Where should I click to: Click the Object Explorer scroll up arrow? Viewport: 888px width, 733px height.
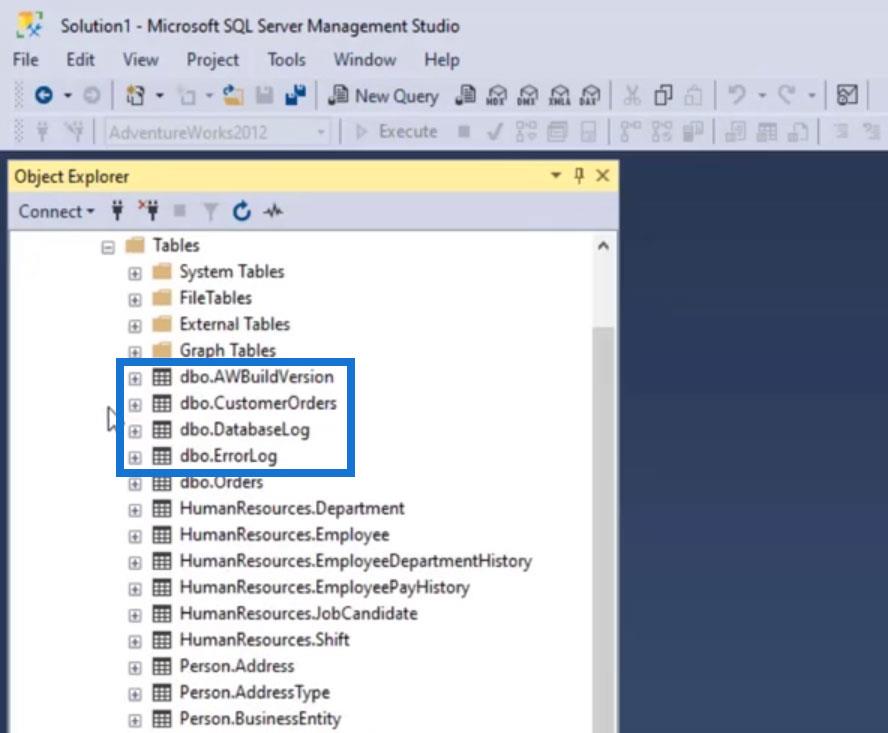click(x=602, y=246)
